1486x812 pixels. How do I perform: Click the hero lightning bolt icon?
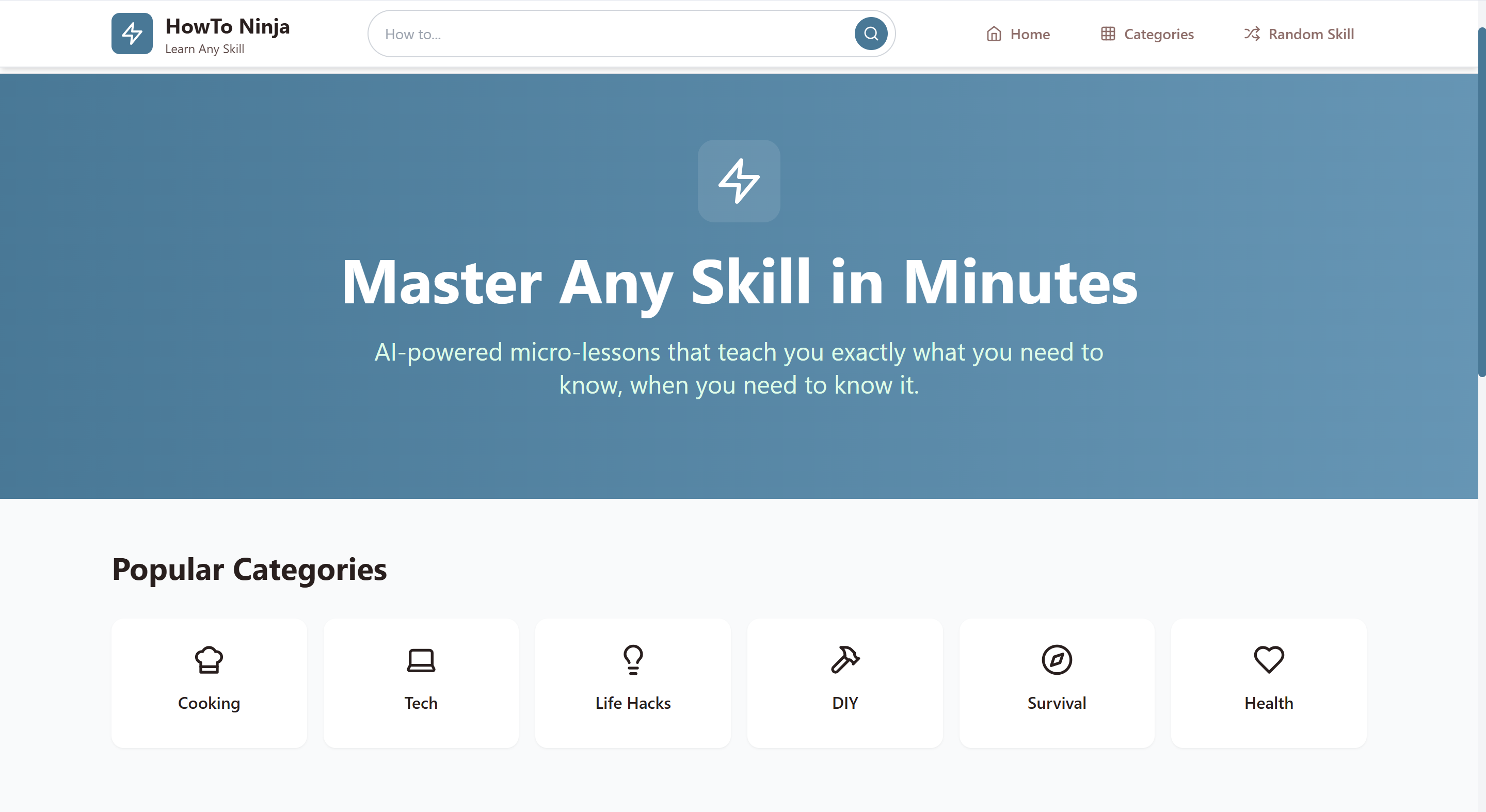coord(739,181)
